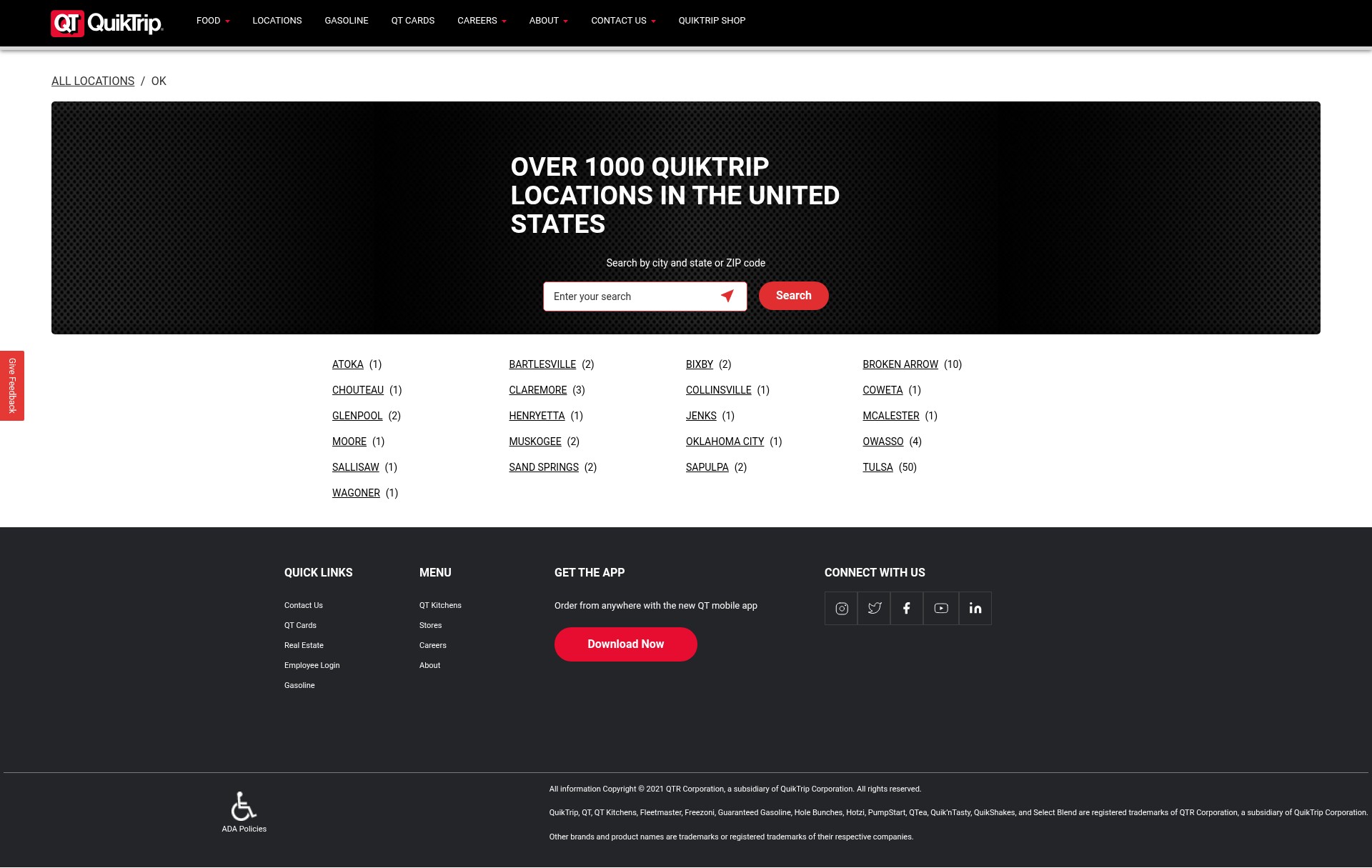1372x868 pixels.
Task: Open MCALESTER locations link
Action: [x=891, y=416]
